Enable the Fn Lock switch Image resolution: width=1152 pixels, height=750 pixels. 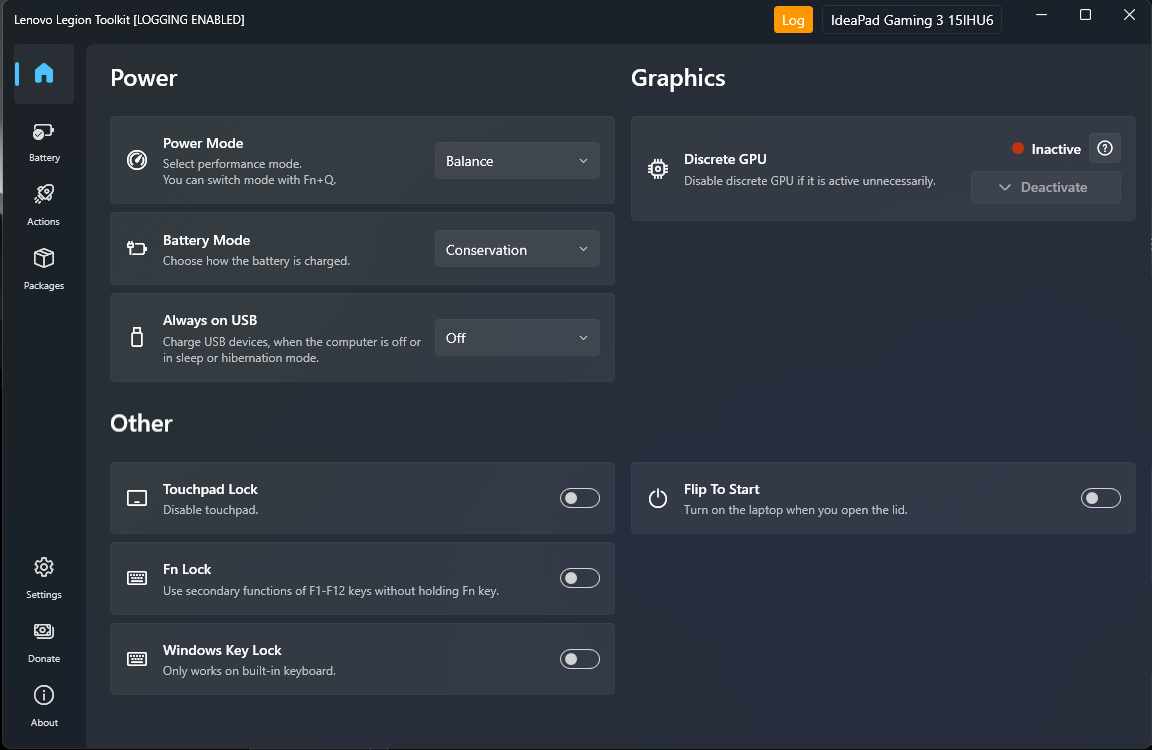click(x=580, y=578)
